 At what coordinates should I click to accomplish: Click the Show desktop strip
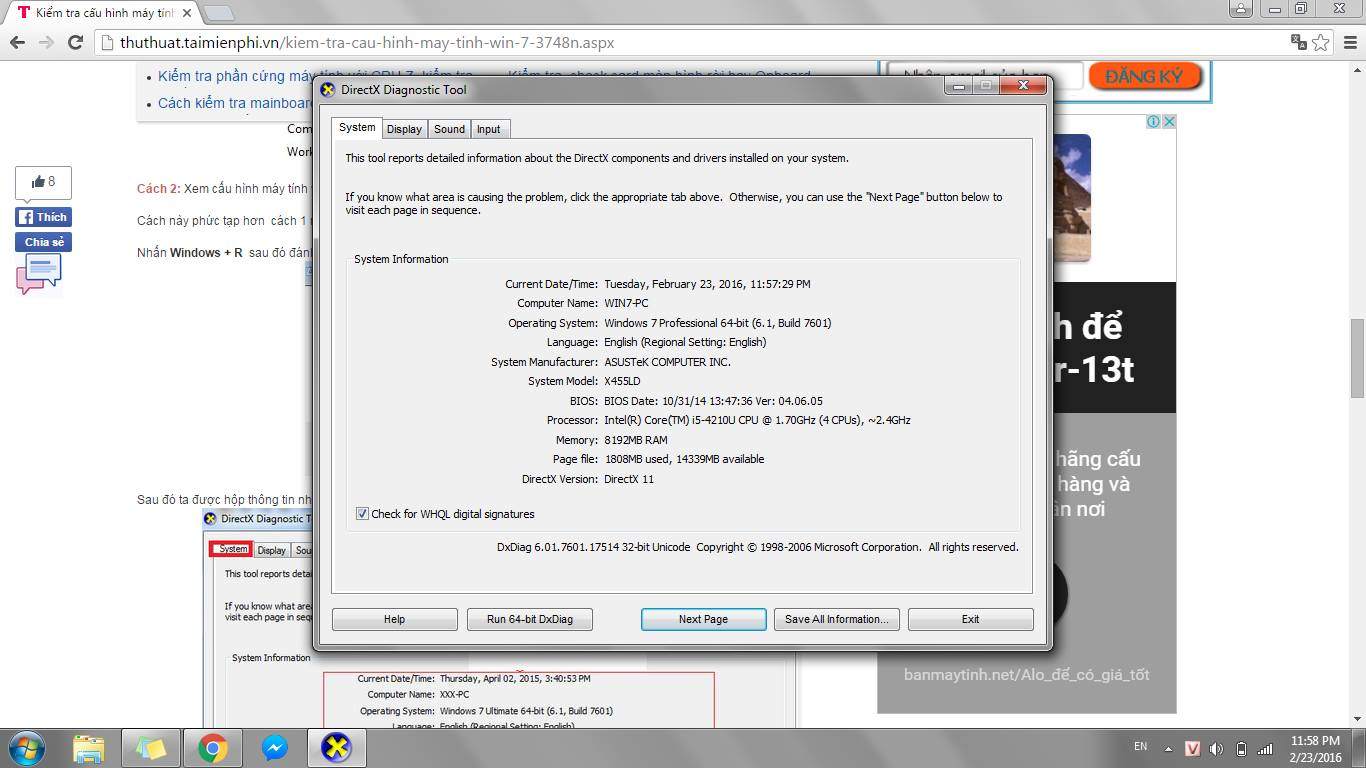(x=1359, y=748)
